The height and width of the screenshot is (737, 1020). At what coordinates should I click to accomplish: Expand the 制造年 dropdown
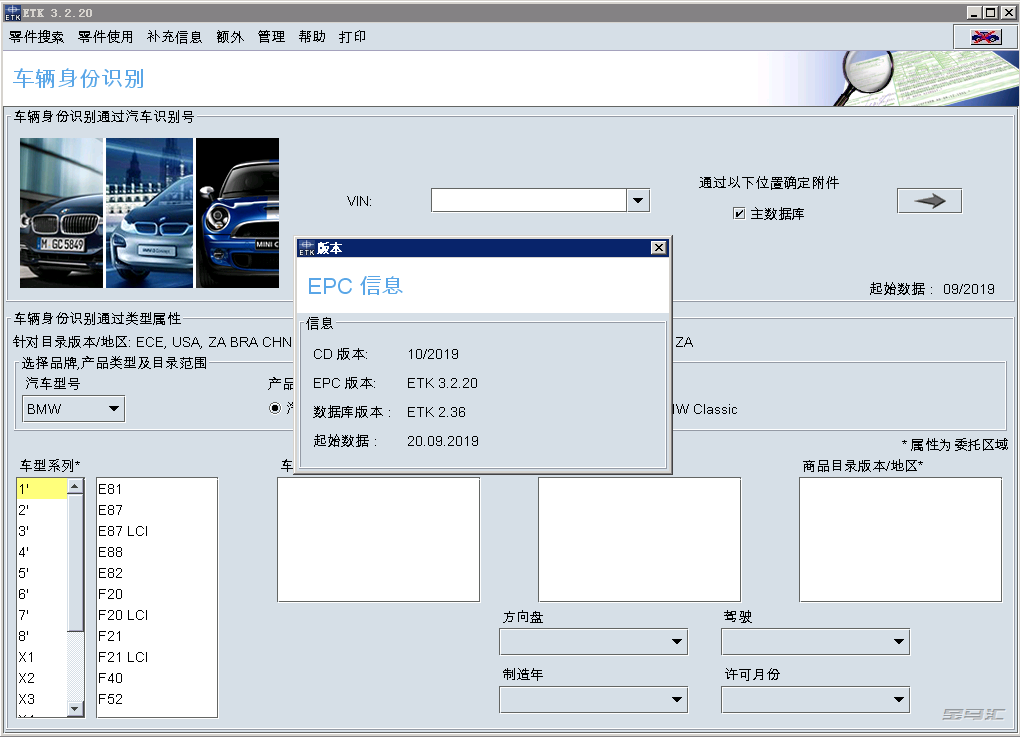click(x=594, y=700)
